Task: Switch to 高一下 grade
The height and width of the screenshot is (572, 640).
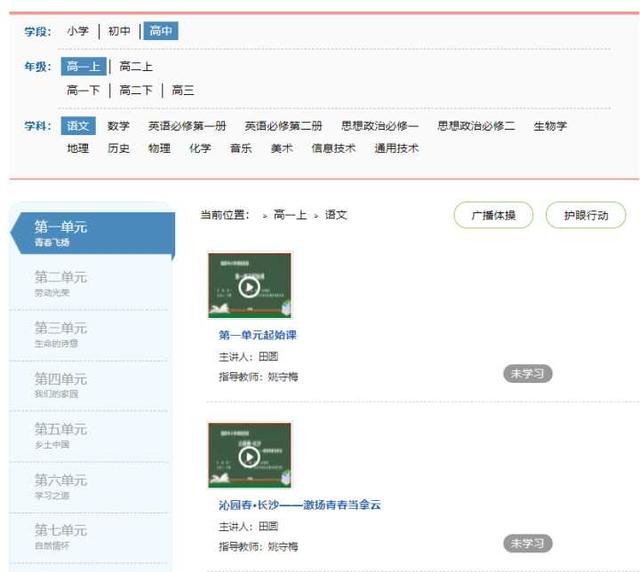Action: pos(83,90)
